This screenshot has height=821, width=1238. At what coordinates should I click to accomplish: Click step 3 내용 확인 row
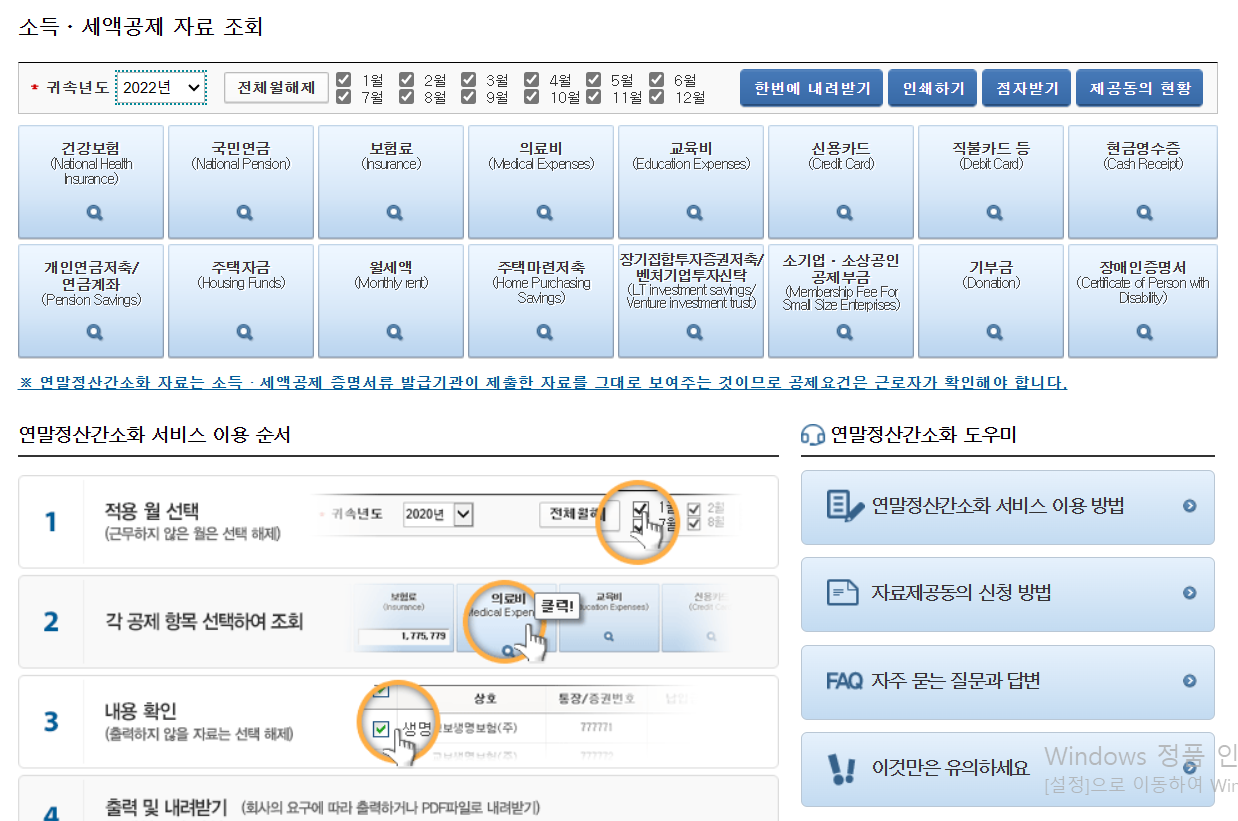pos(398,722)
